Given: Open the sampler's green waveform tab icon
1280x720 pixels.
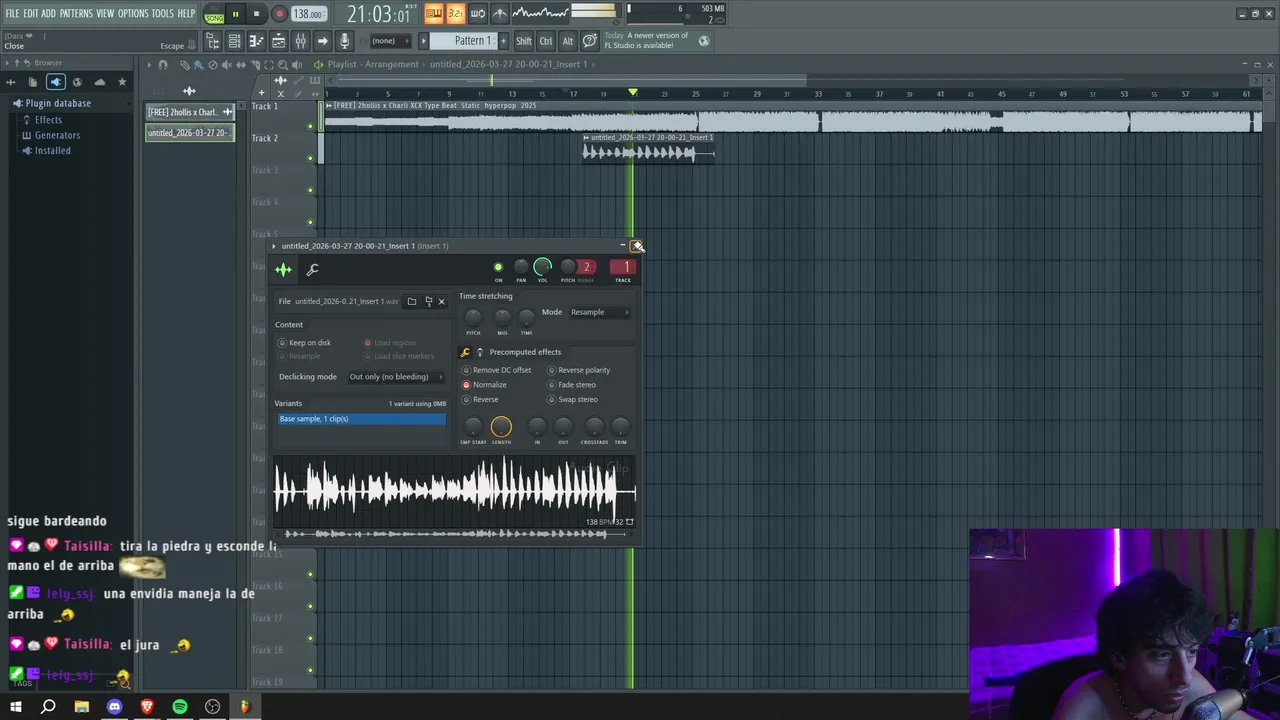Looking at the screenshot, I should coord(284,269).
